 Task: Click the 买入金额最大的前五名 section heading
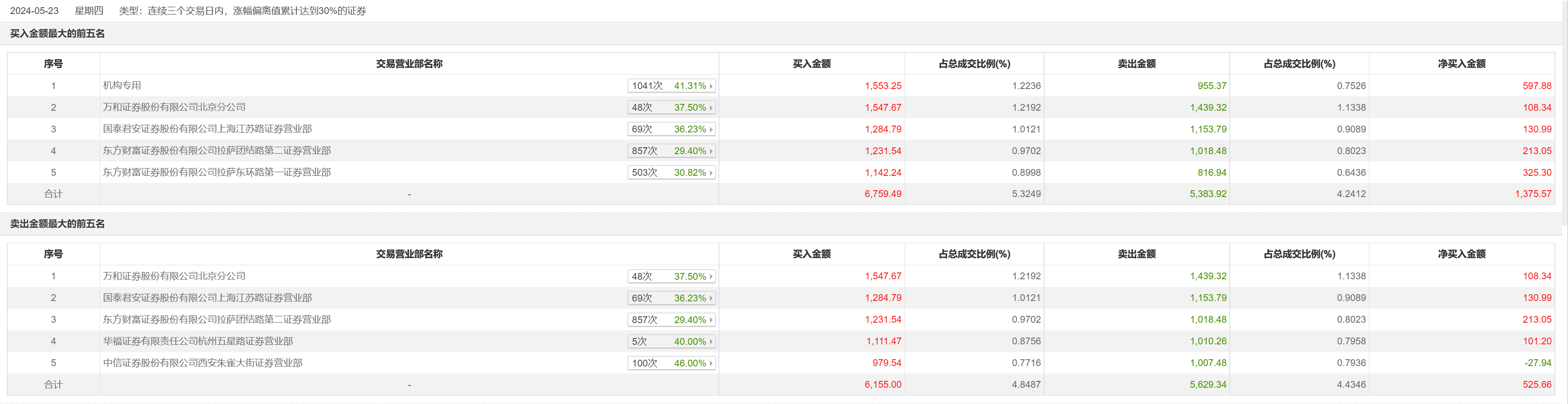point(57,33)
